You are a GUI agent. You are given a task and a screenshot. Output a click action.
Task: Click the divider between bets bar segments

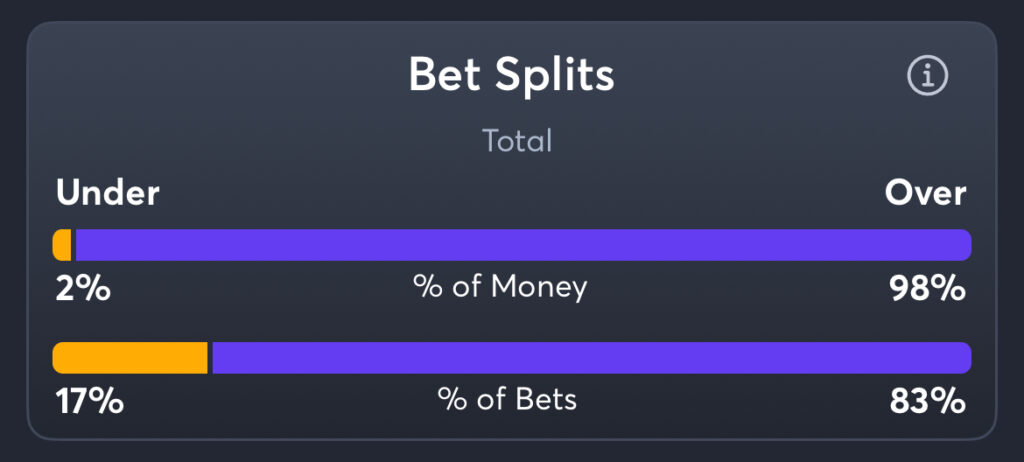click(x=210, y=358)
